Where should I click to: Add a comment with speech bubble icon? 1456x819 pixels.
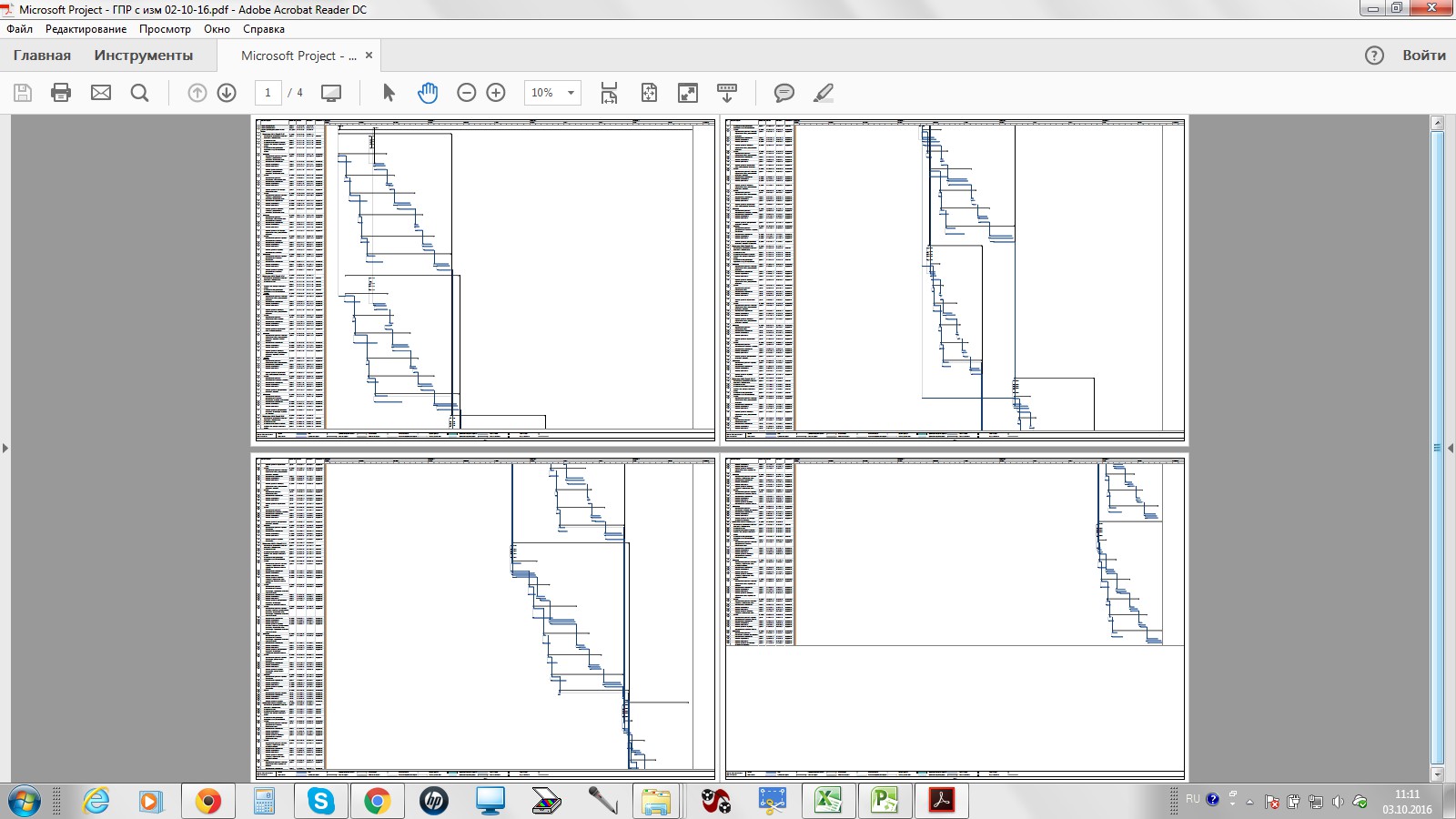[x=784, y=93]
